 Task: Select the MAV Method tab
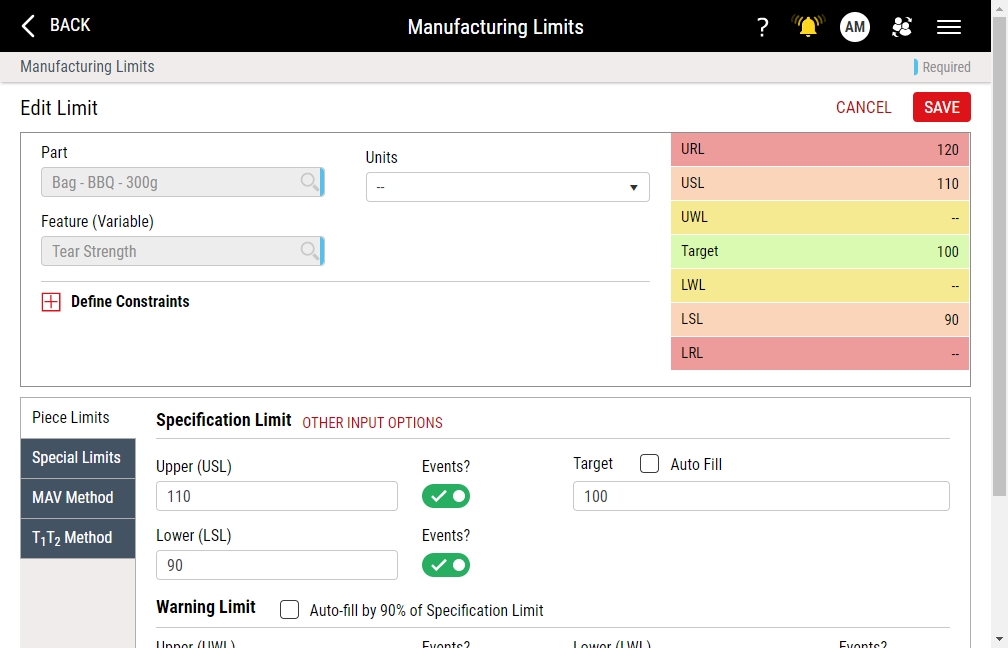[x=78, y=498]
